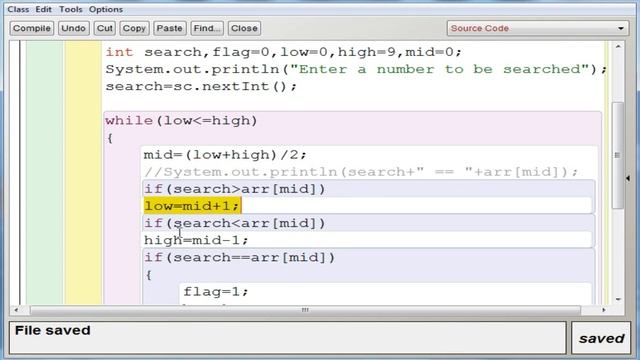Image resolution: width=640 pixels, height=360 pixels.
Task: Click the Undo button
Action: (x=73, y=28)
